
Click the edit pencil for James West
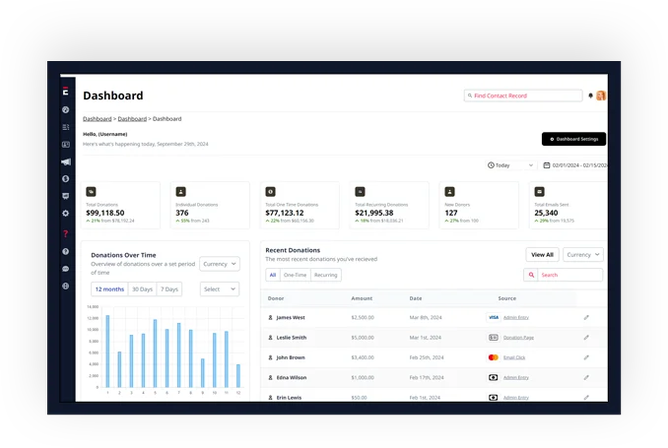587,317
